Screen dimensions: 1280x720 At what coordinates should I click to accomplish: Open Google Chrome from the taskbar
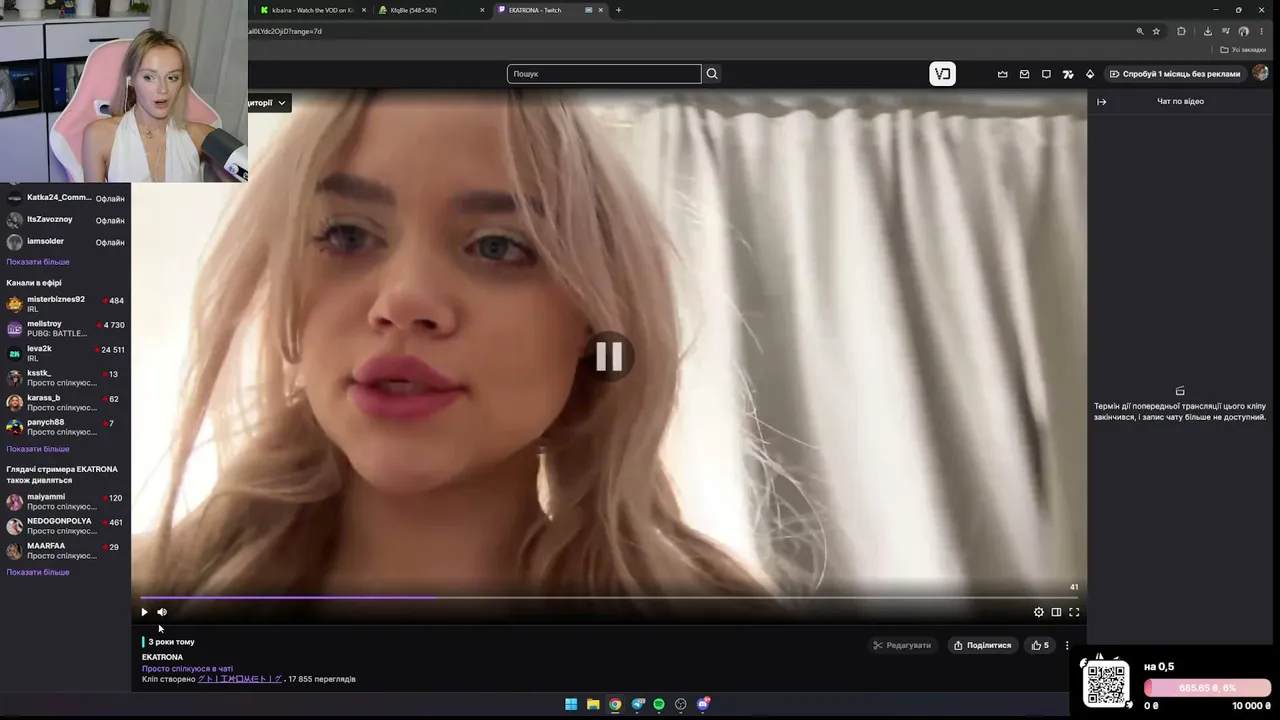(615, 704)
